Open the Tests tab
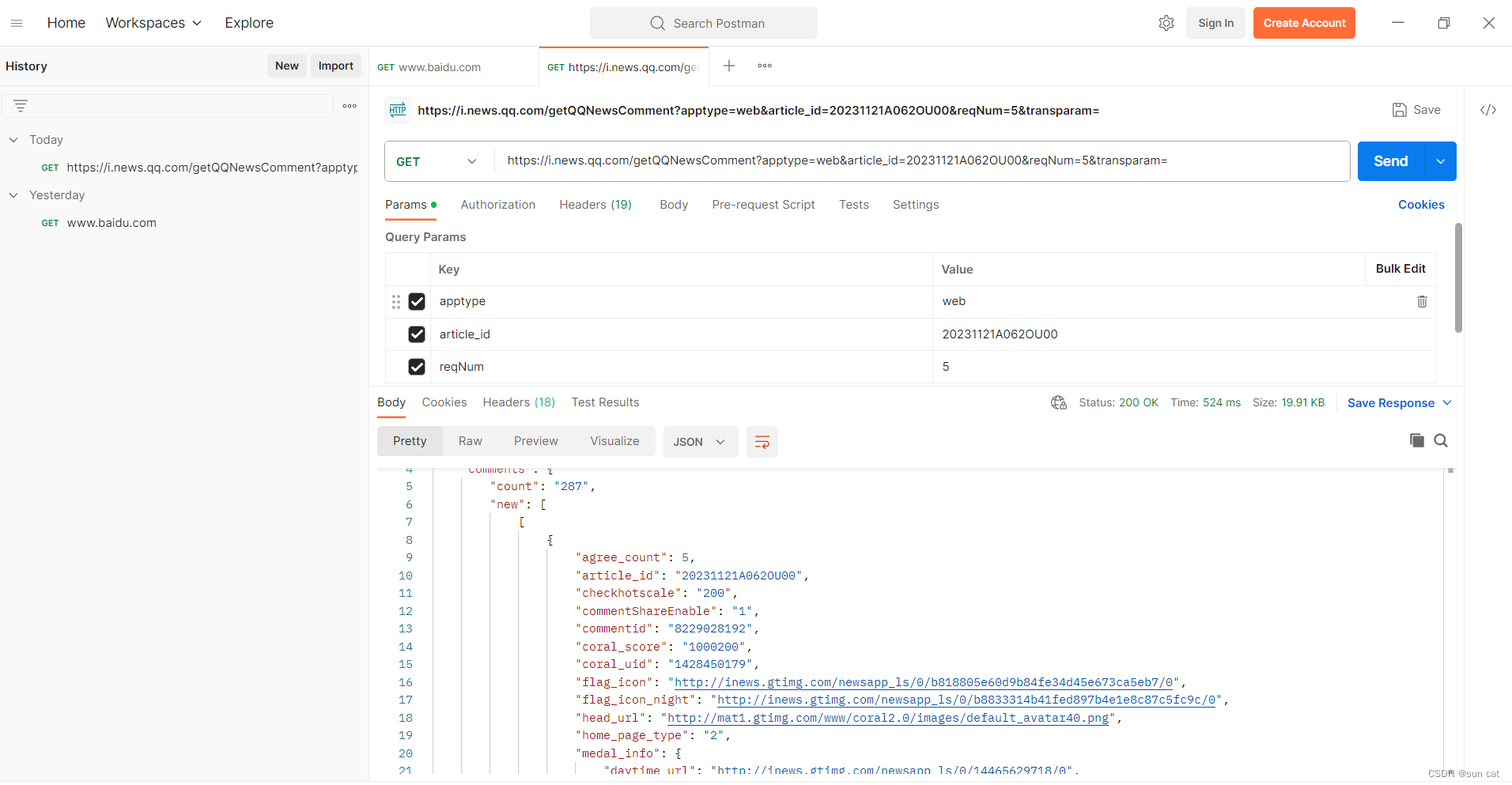The image size is (1512, 785). click(x=854, y=205)
